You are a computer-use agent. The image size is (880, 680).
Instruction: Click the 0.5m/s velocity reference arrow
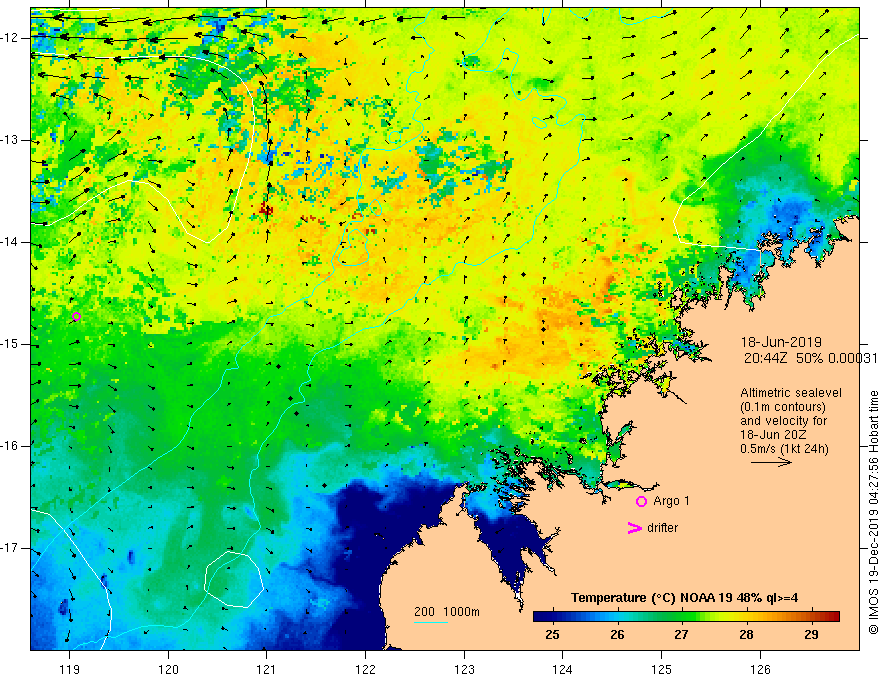tap(771, 462)
